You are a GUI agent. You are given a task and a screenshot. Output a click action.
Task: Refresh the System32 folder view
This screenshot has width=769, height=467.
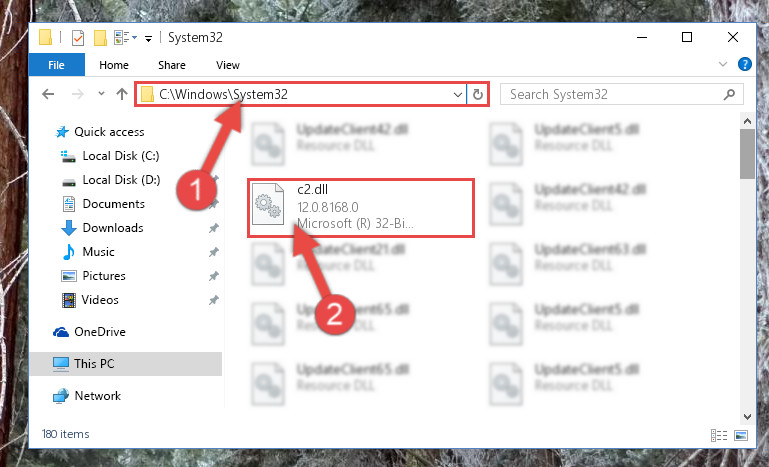[478, 94]
